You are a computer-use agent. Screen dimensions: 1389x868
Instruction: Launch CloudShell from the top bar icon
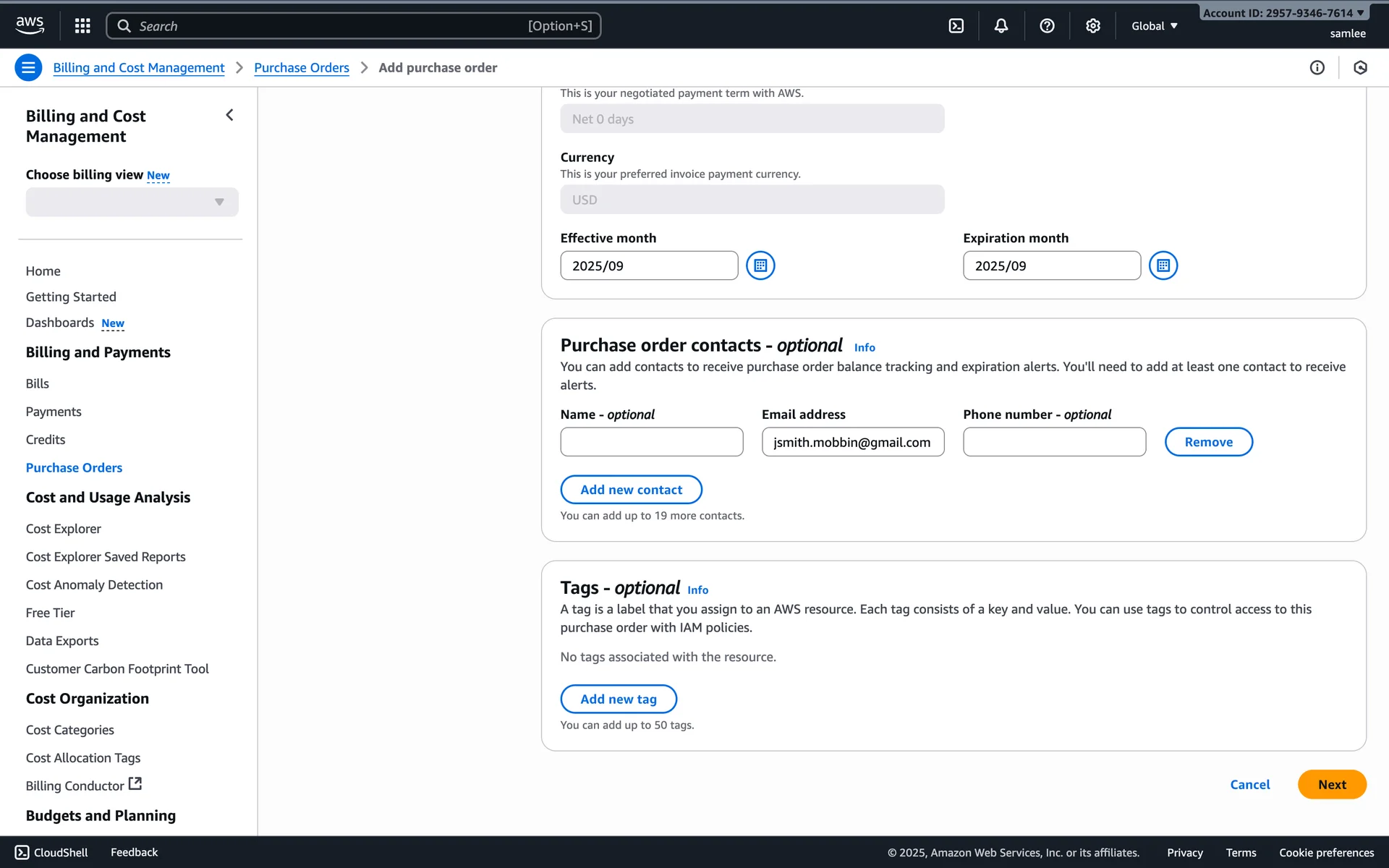(x=956, y=26)
